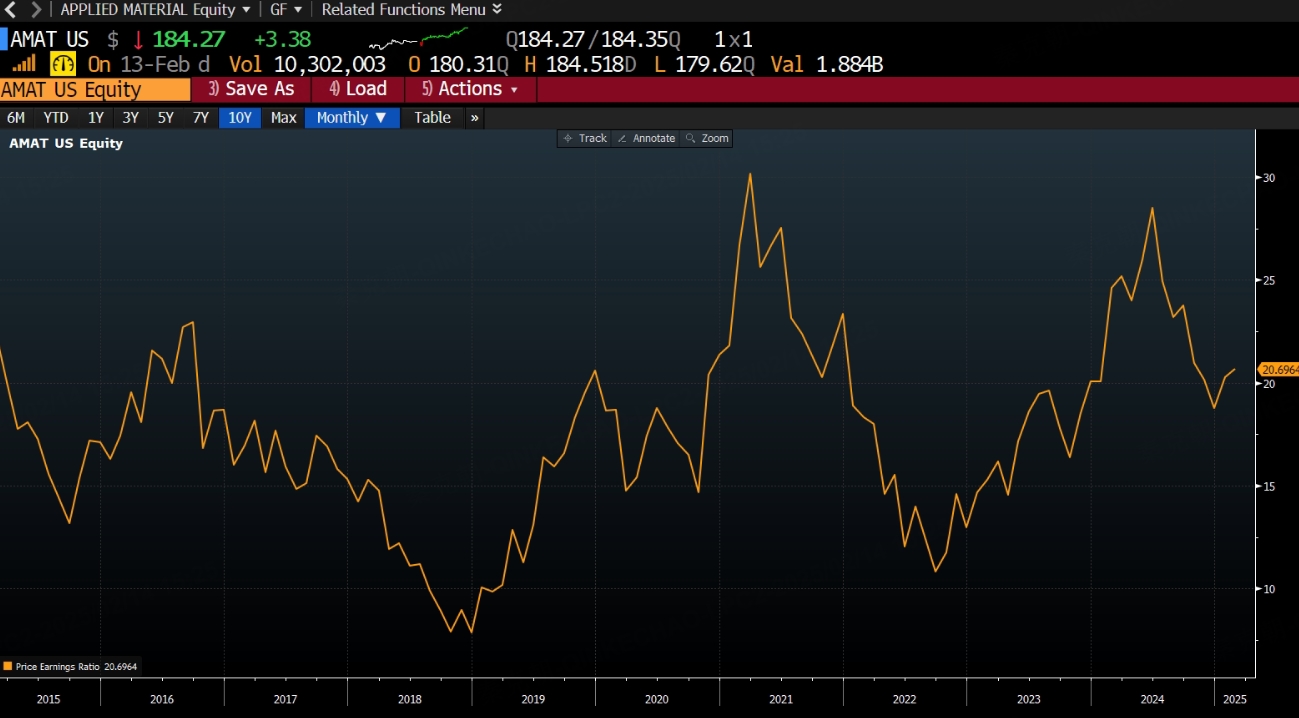This screenshot has width=1299, height=718.
Task: Click the 10 label on the price axis
Action: pyautogui.click(x=1269, y=589)
